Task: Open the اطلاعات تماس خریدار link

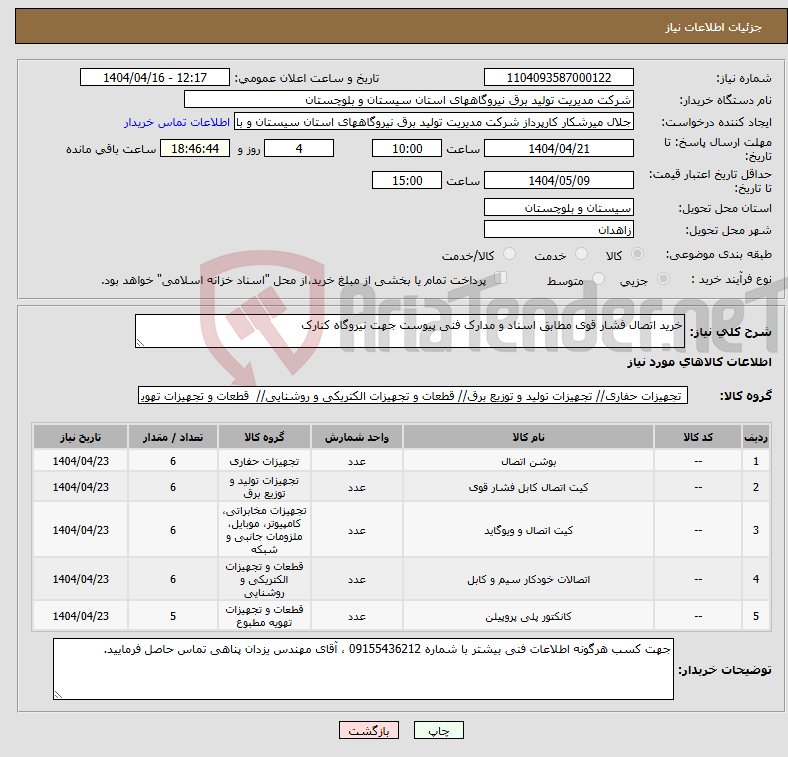Action: tap(177, 122)
